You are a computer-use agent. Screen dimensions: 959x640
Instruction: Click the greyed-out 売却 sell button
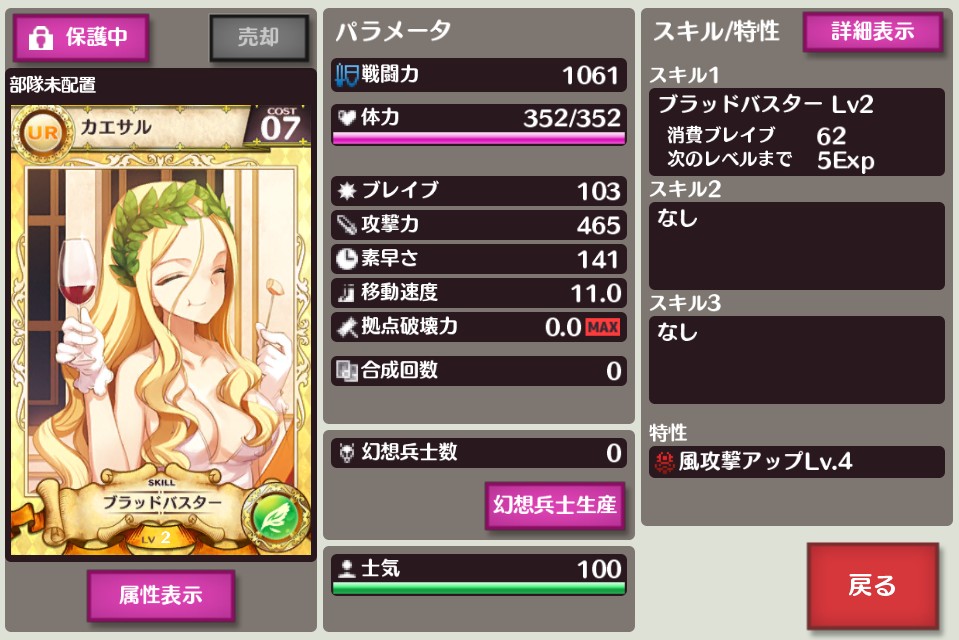coord(259,38)
